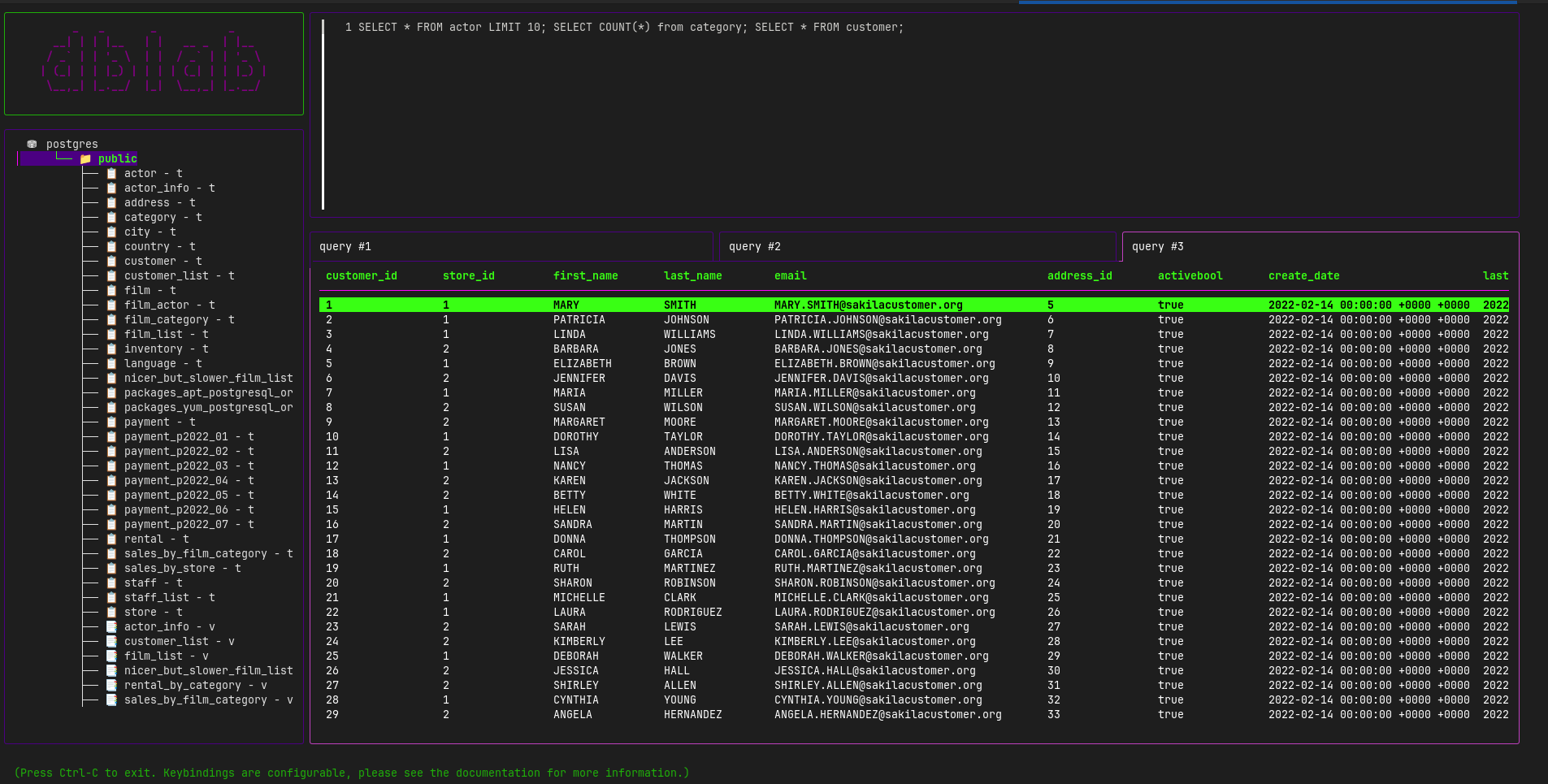Open the payment_p2022_07 - t table
Screen dimensions: 1548x784
[189, 524]
